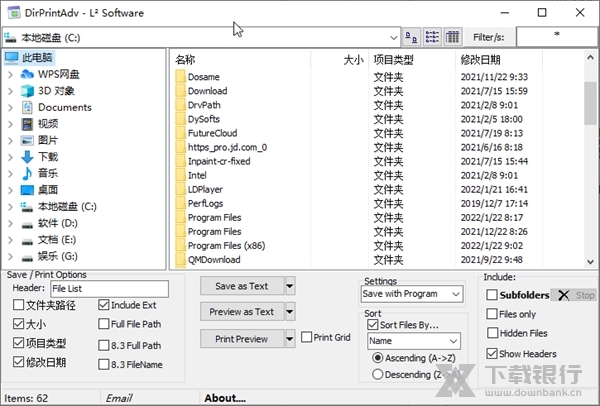This screenshot has height=406, width=600.
Task: Select the WPS网盘 item in tree
Action: click(58, 74)
